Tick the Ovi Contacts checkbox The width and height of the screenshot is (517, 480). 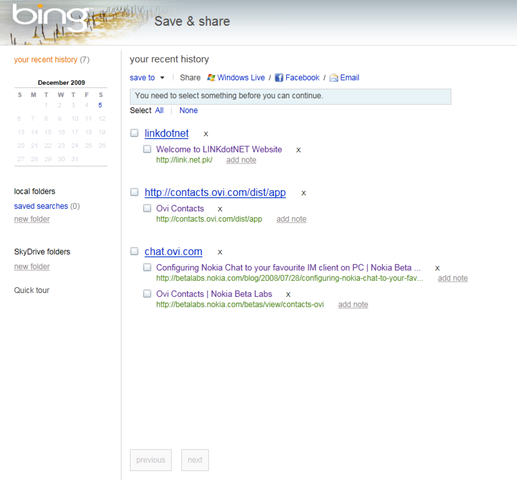coord(147,208)
